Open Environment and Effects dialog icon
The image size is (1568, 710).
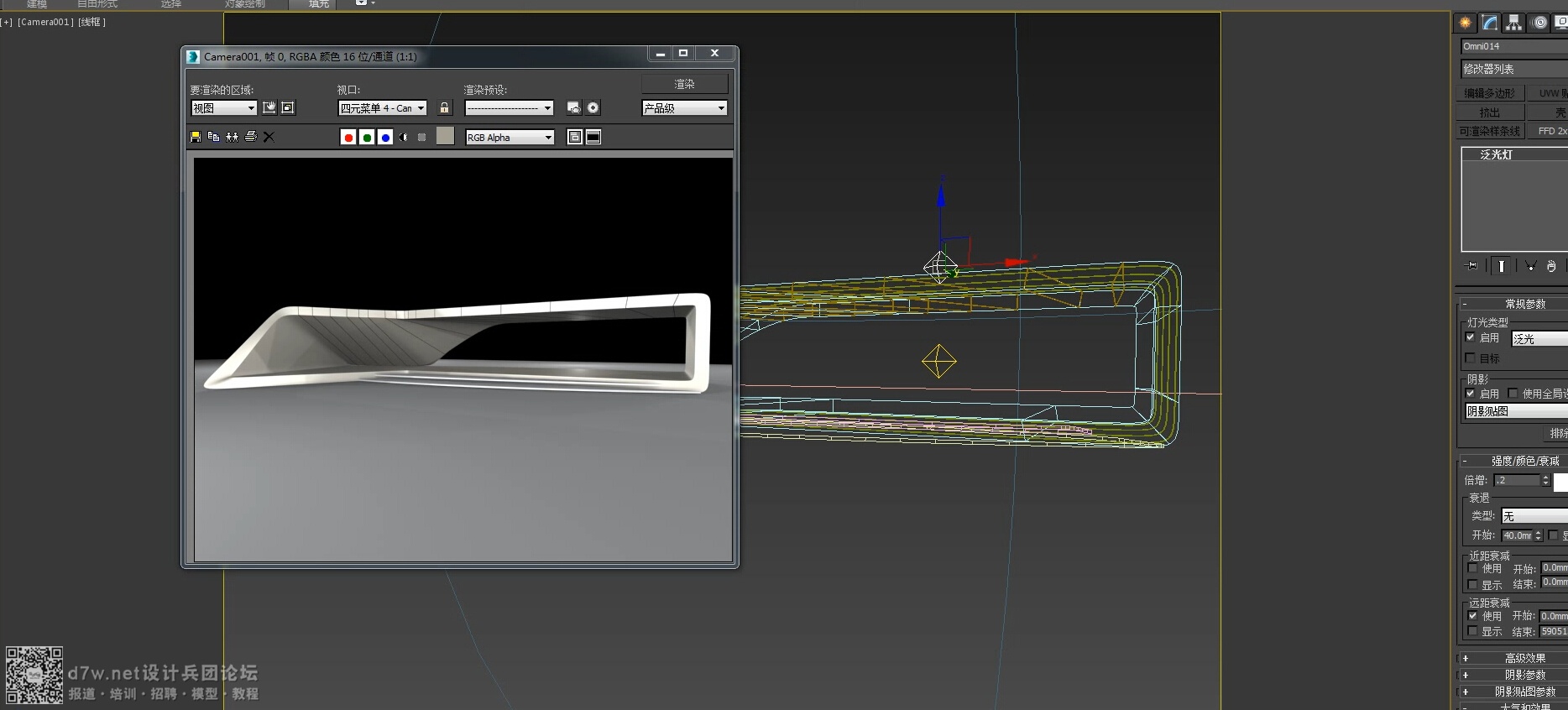(x=593, y=107)
